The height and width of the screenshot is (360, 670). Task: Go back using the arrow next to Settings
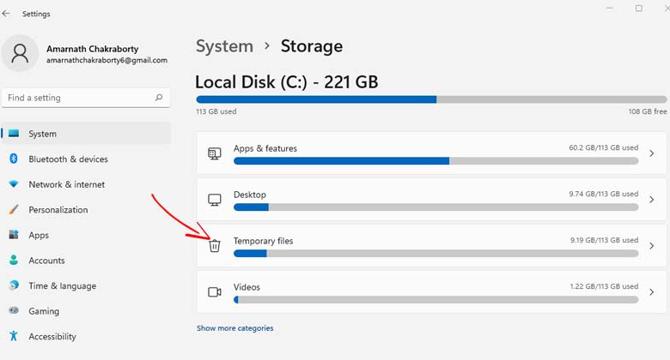pos(6,14)
